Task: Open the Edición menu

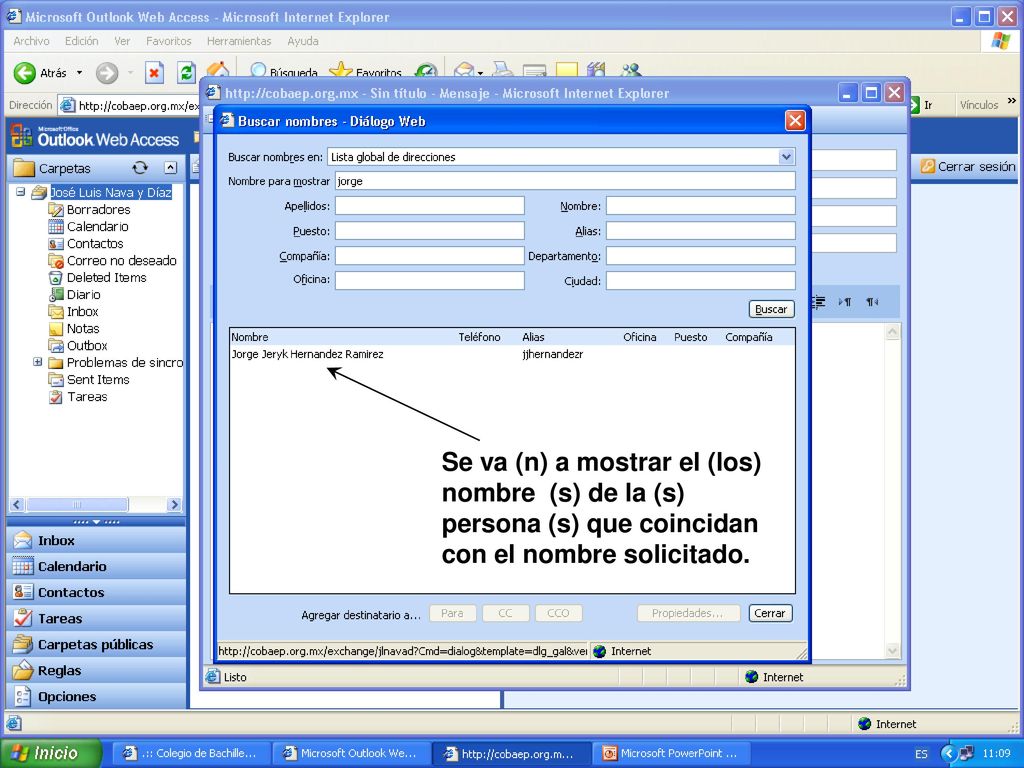Action: [x=82, y=40]
